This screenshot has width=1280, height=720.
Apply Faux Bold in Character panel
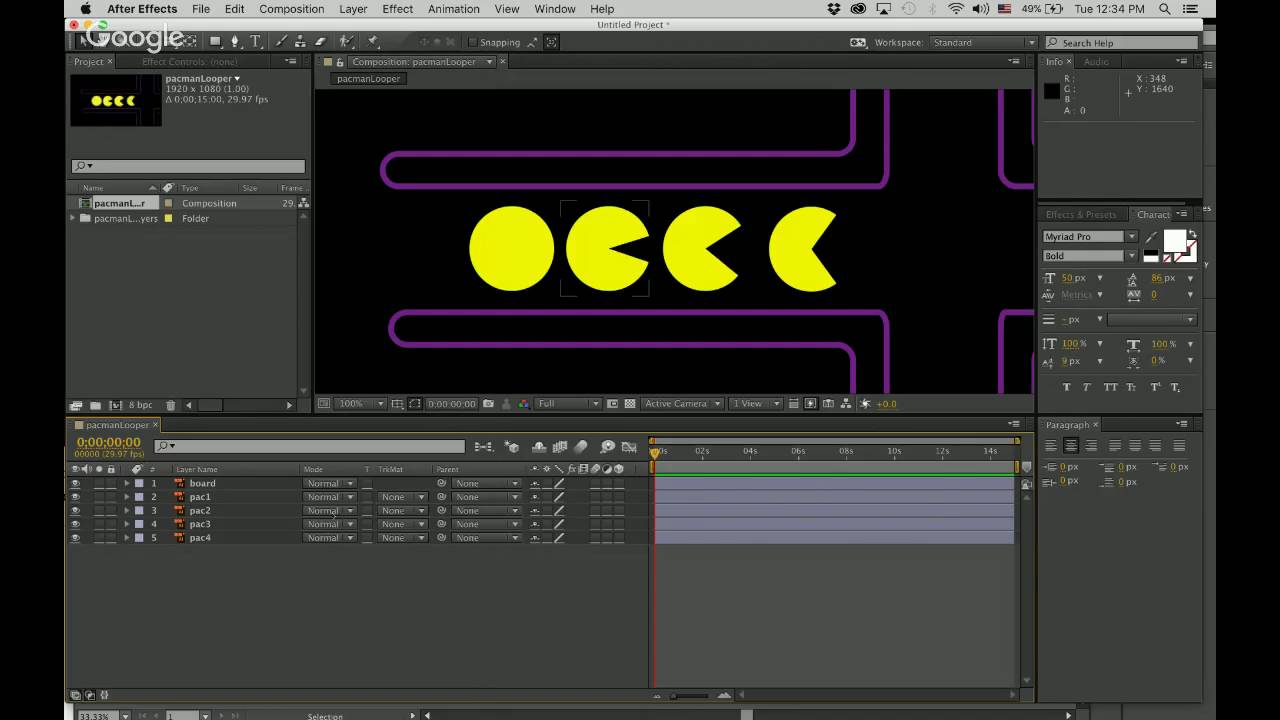tap(1066, 387)
